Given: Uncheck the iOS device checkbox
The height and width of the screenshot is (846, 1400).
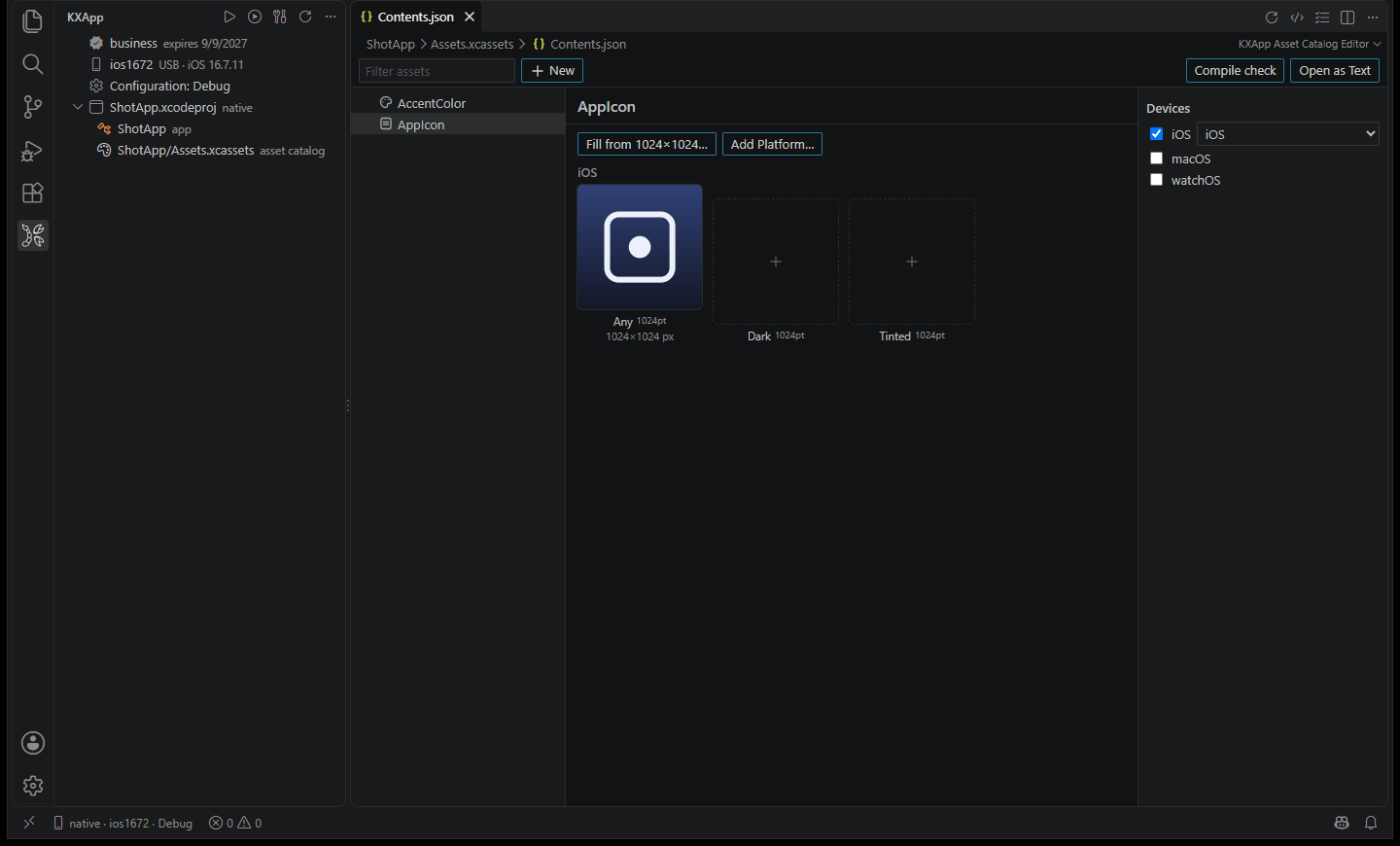Looking at the screenshot, I should pos(1157,134).
